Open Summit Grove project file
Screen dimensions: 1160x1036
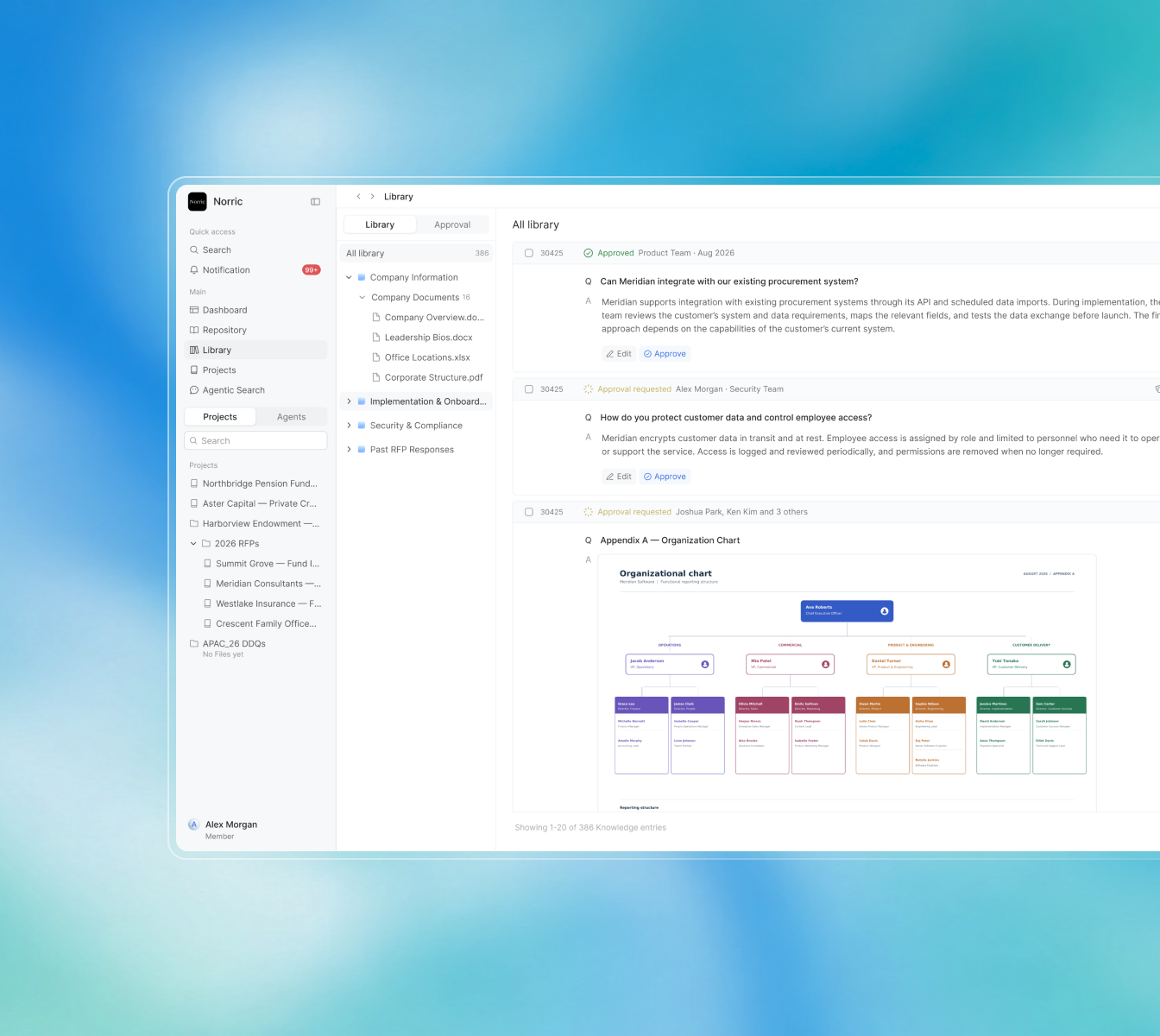[x=262, y=564]
